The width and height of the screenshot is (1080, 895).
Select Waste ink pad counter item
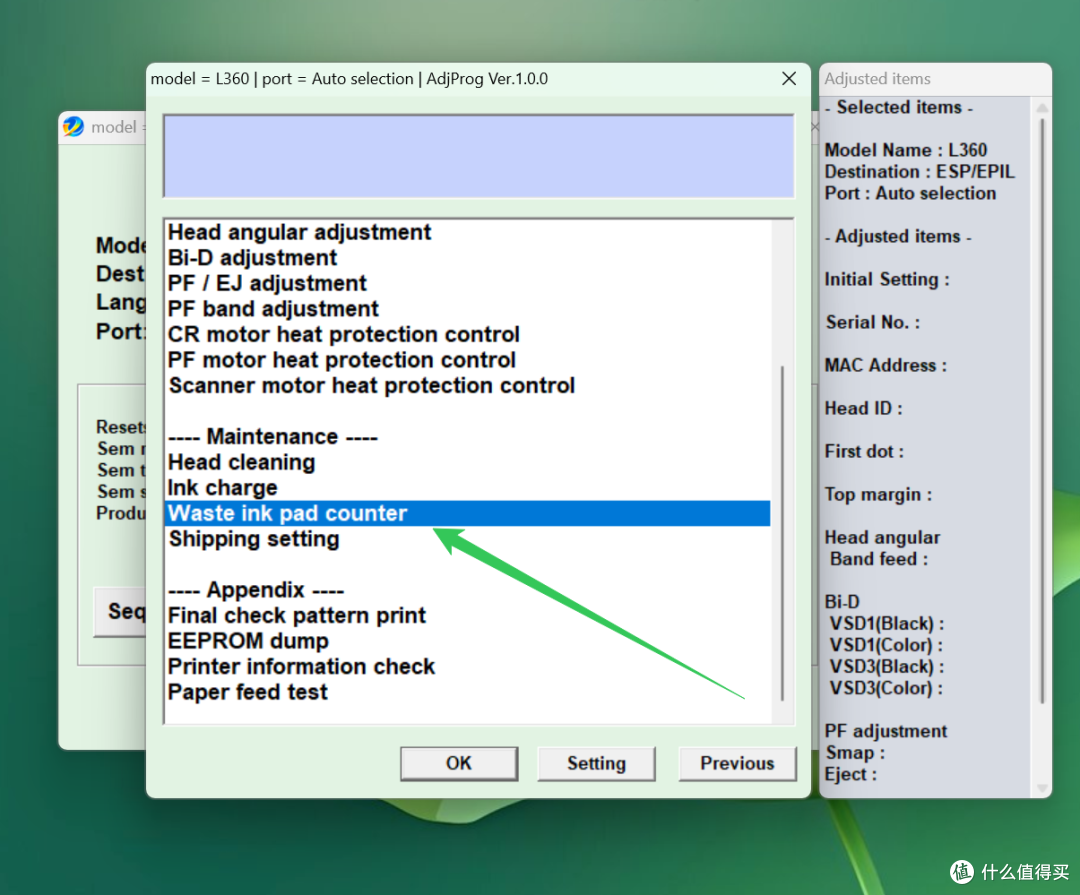click(468, 513)
